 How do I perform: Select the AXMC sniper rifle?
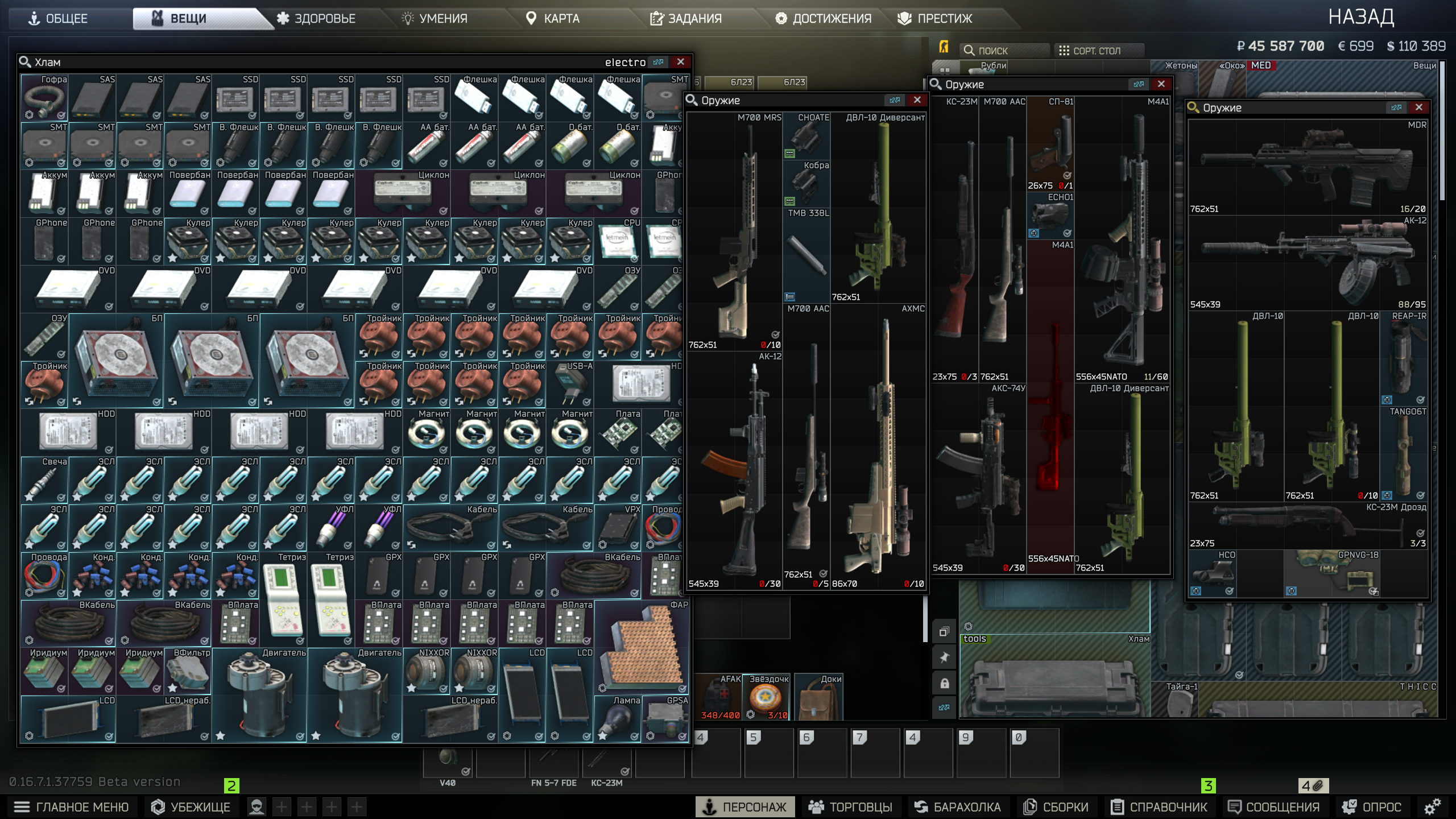point(878,446)
